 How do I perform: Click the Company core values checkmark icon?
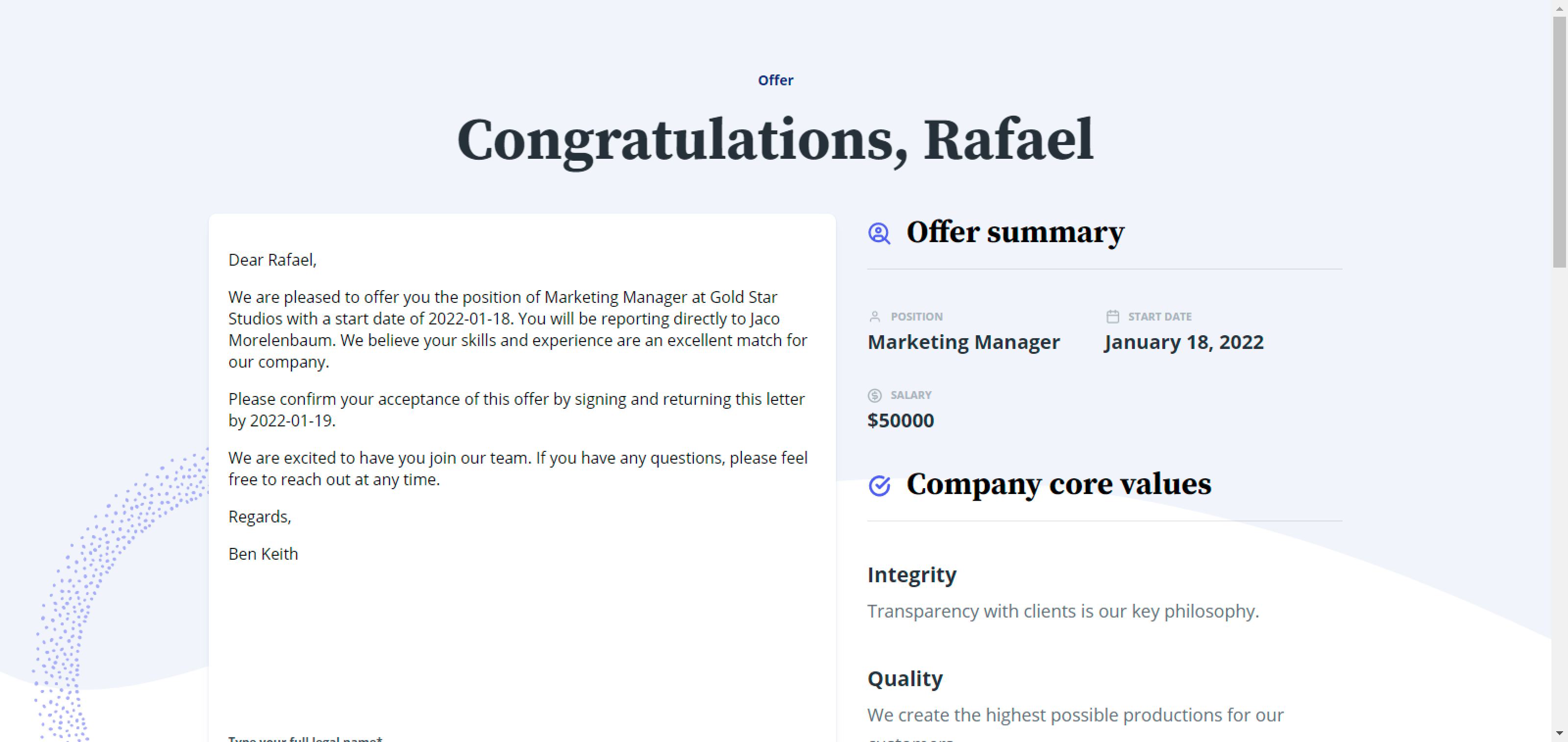[x=879, y=485]
